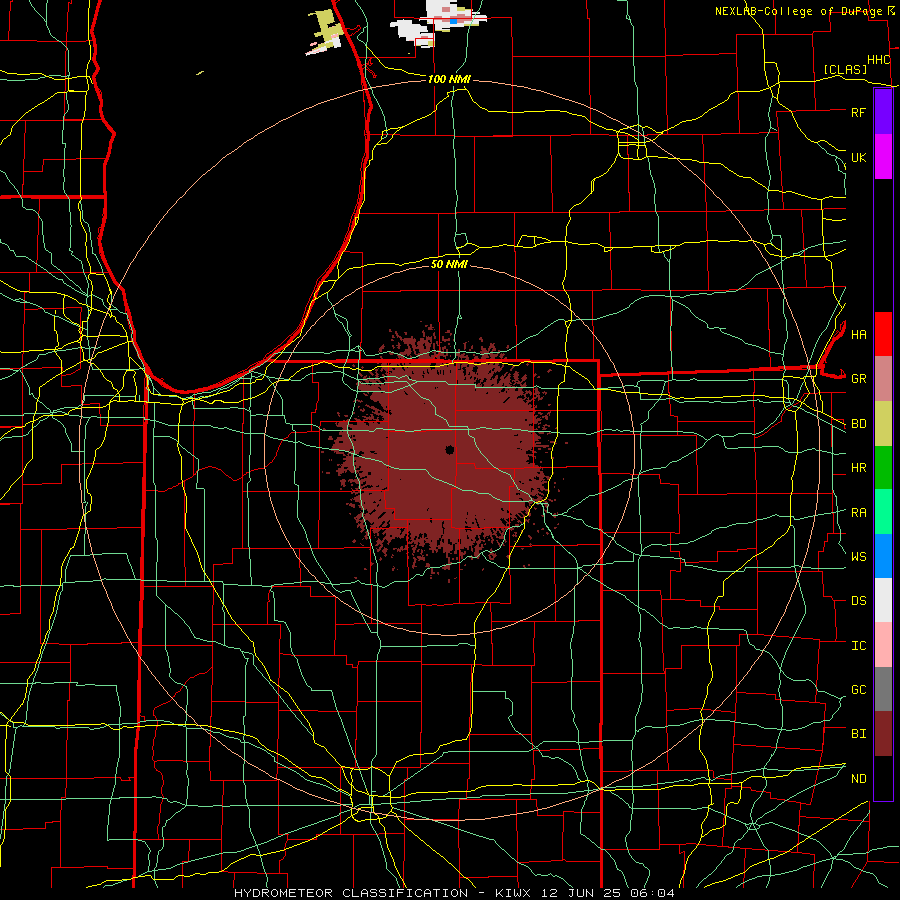Pick the yellow BD legend swatch
The width and height of the screenshot is (900, 900).
click(x=883, y=424)
